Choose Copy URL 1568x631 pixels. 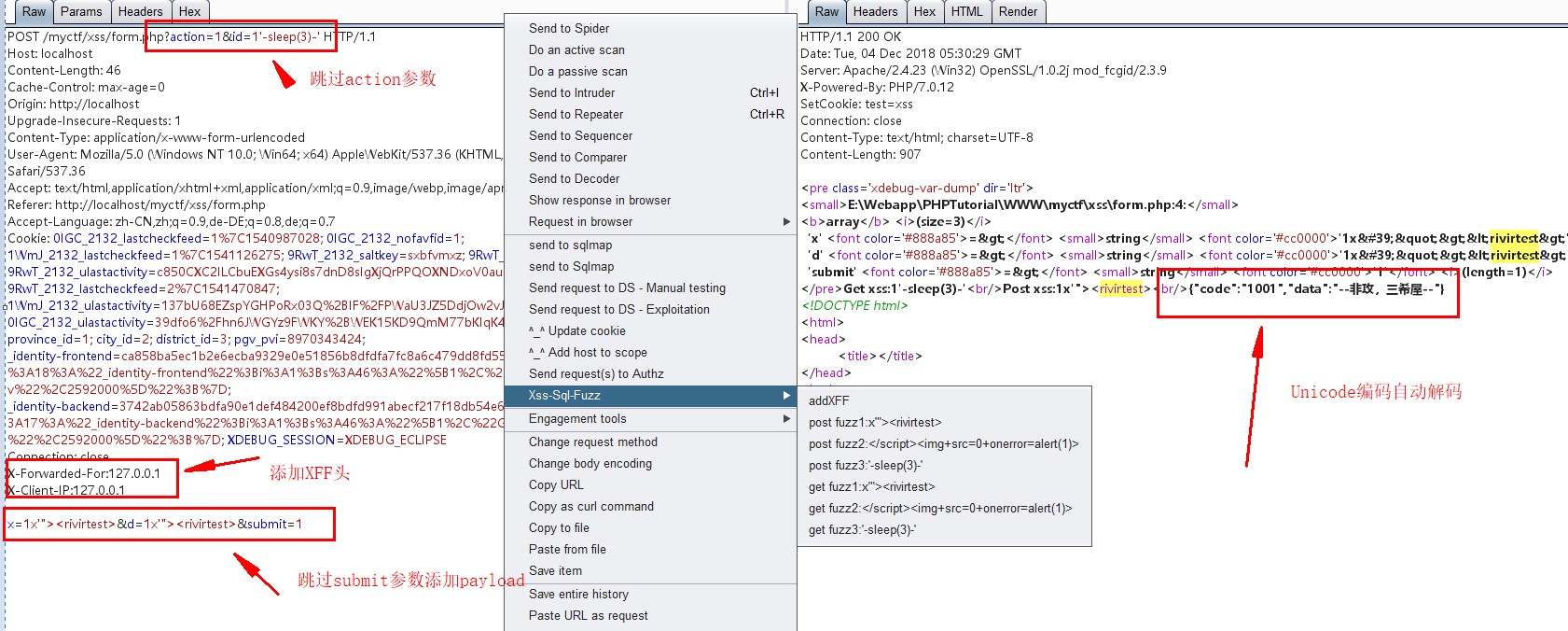click(650, 484)
